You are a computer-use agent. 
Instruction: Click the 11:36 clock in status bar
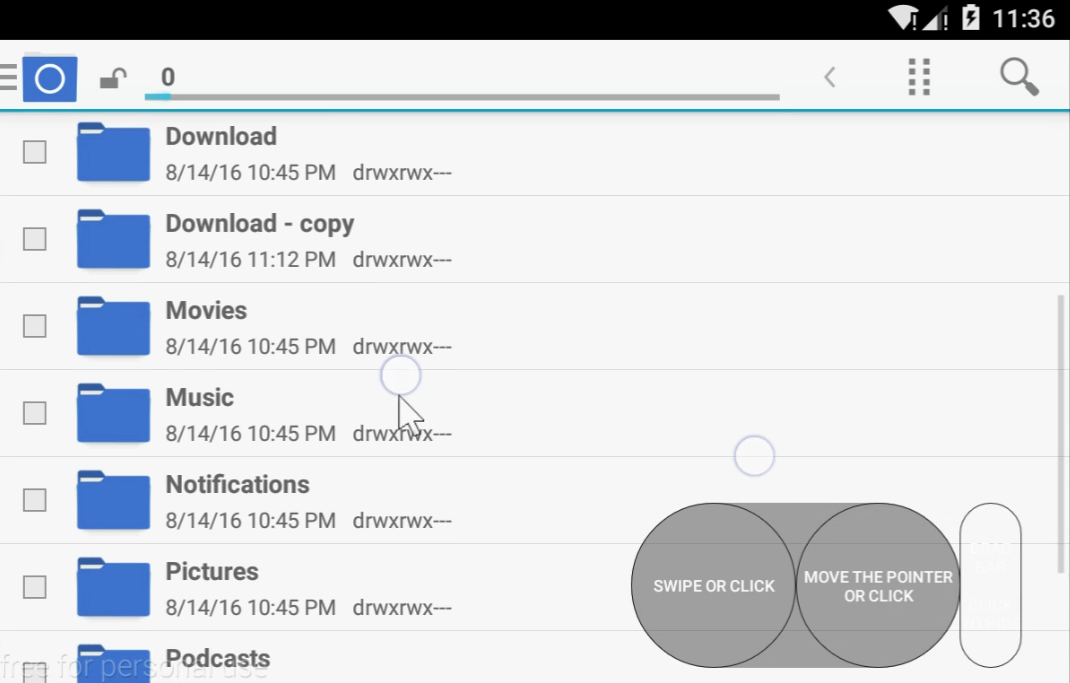coord(1024,18)
